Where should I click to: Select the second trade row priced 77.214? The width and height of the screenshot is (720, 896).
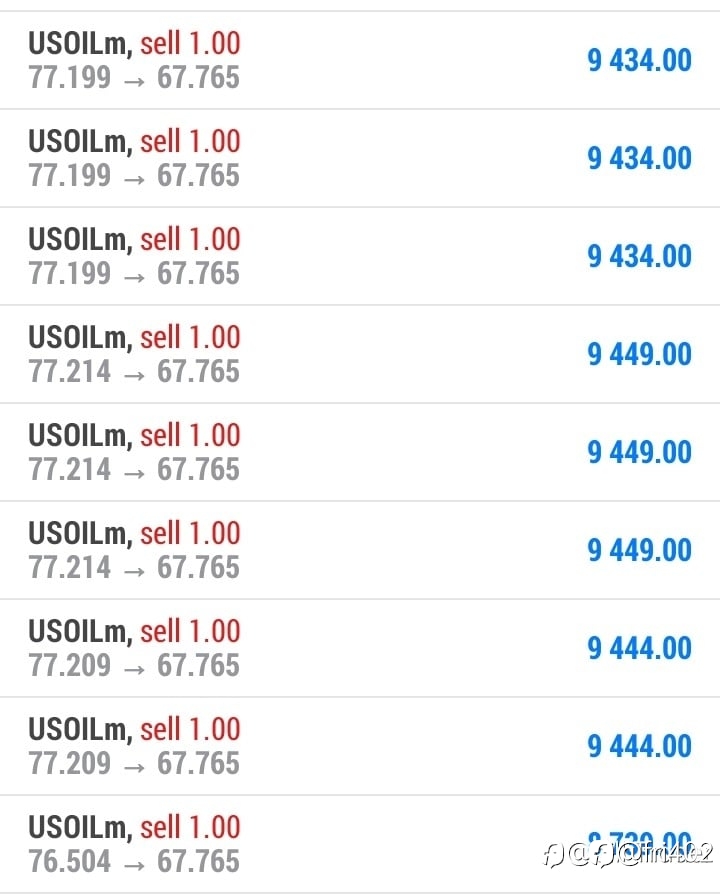[360, 452]
